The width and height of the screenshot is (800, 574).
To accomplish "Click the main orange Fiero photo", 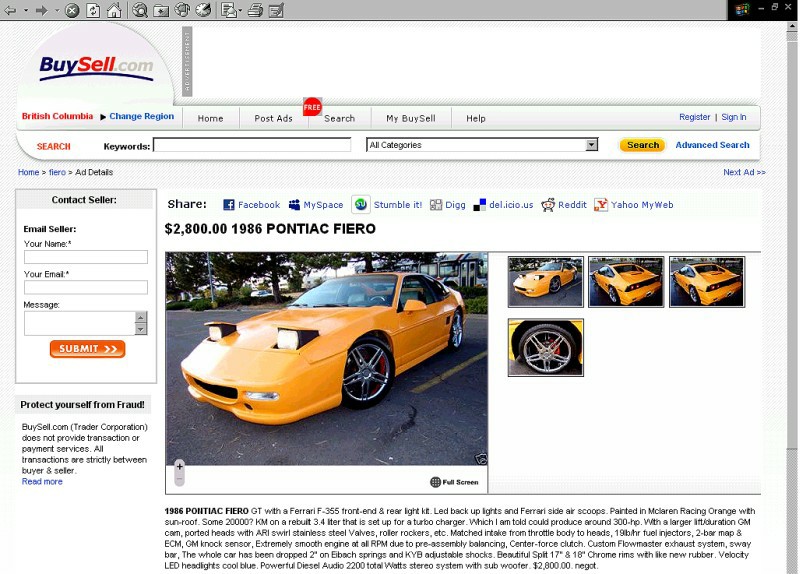I will click(326, 358).
